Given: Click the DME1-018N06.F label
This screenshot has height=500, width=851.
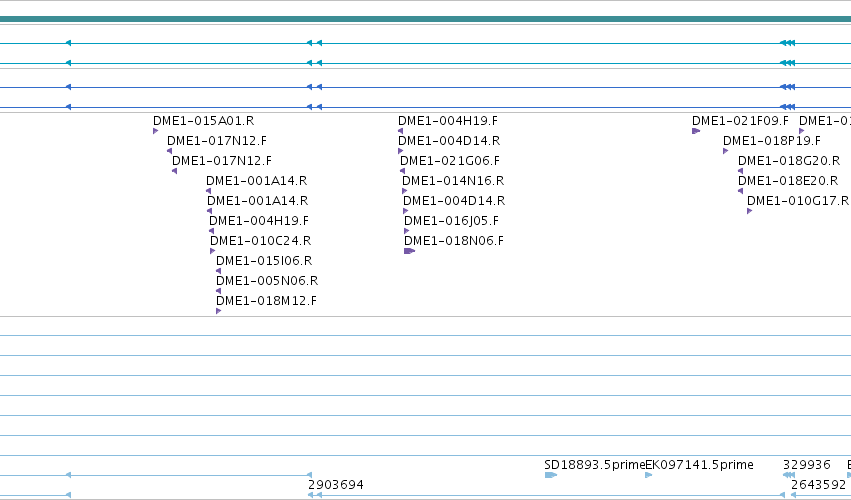Looking at the screenshot, I should tap(454, 240).
